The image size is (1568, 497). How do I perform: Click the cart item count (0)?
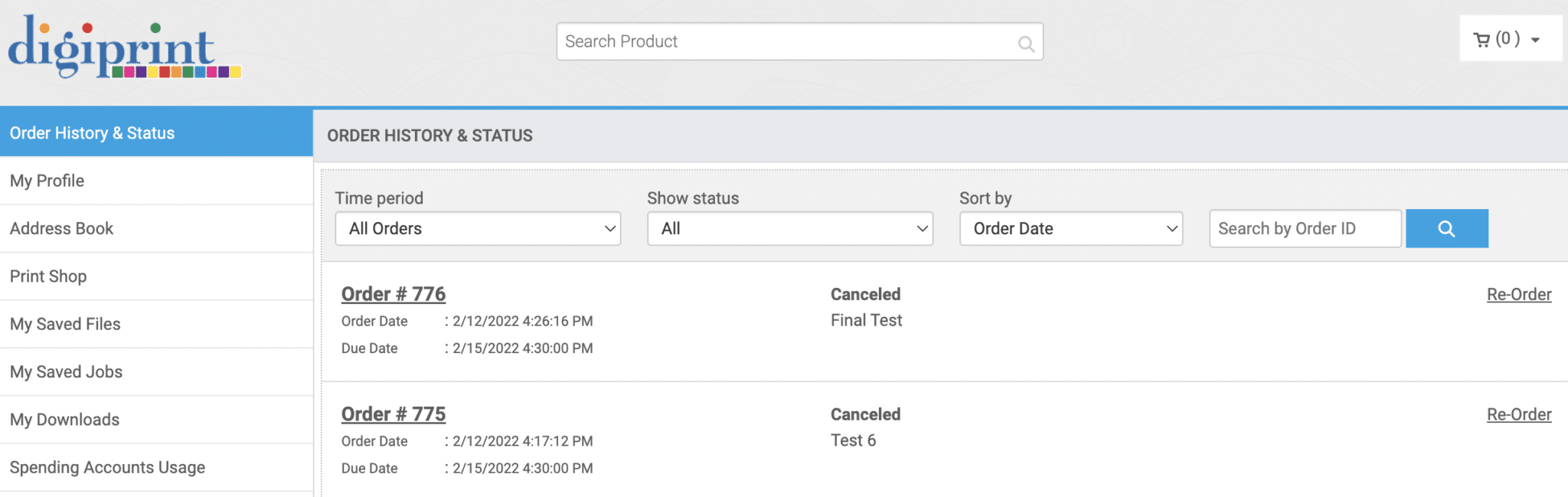pyautogui.click(x=1508, y=39)
